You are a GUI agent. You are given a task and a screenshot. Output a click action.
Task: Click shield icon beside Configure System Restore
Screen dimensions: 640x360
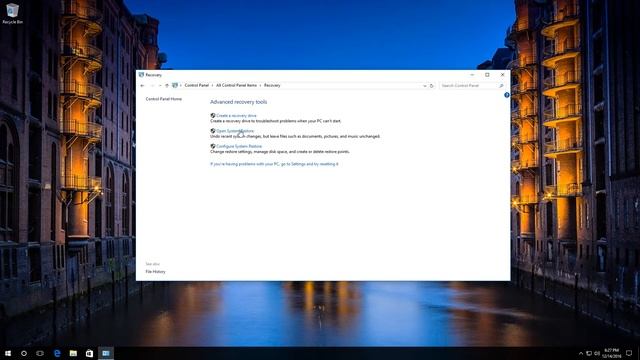click(x=213, y=146)
